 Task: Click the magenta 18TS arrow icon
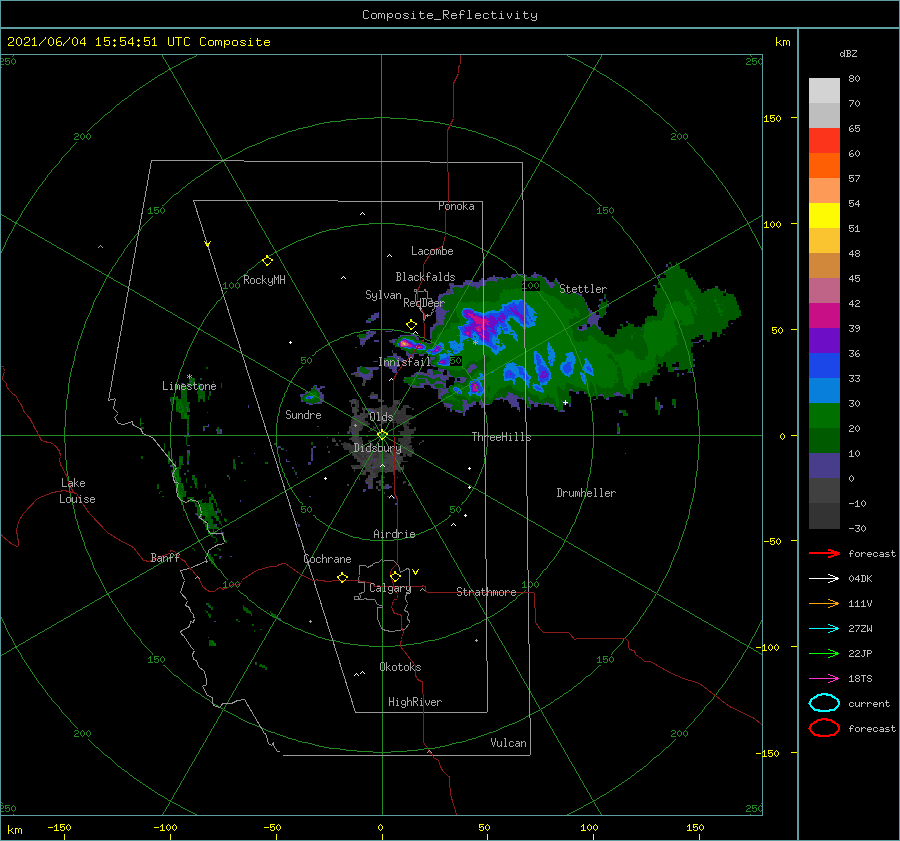point(824,679)
